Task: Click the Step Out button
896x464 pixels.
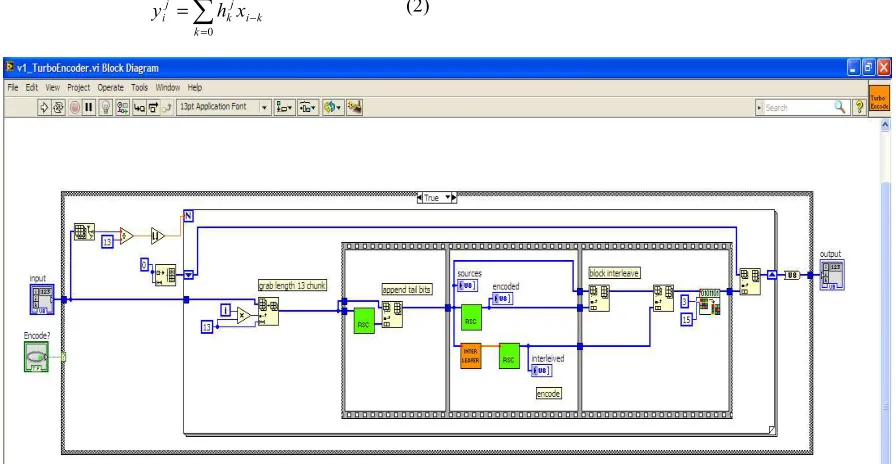Action: [x=167, y=107]
